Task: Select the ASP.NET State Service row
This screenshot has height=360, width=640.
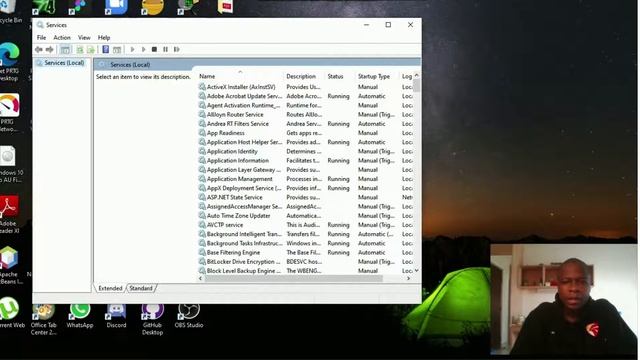Action: click(305, 197)
